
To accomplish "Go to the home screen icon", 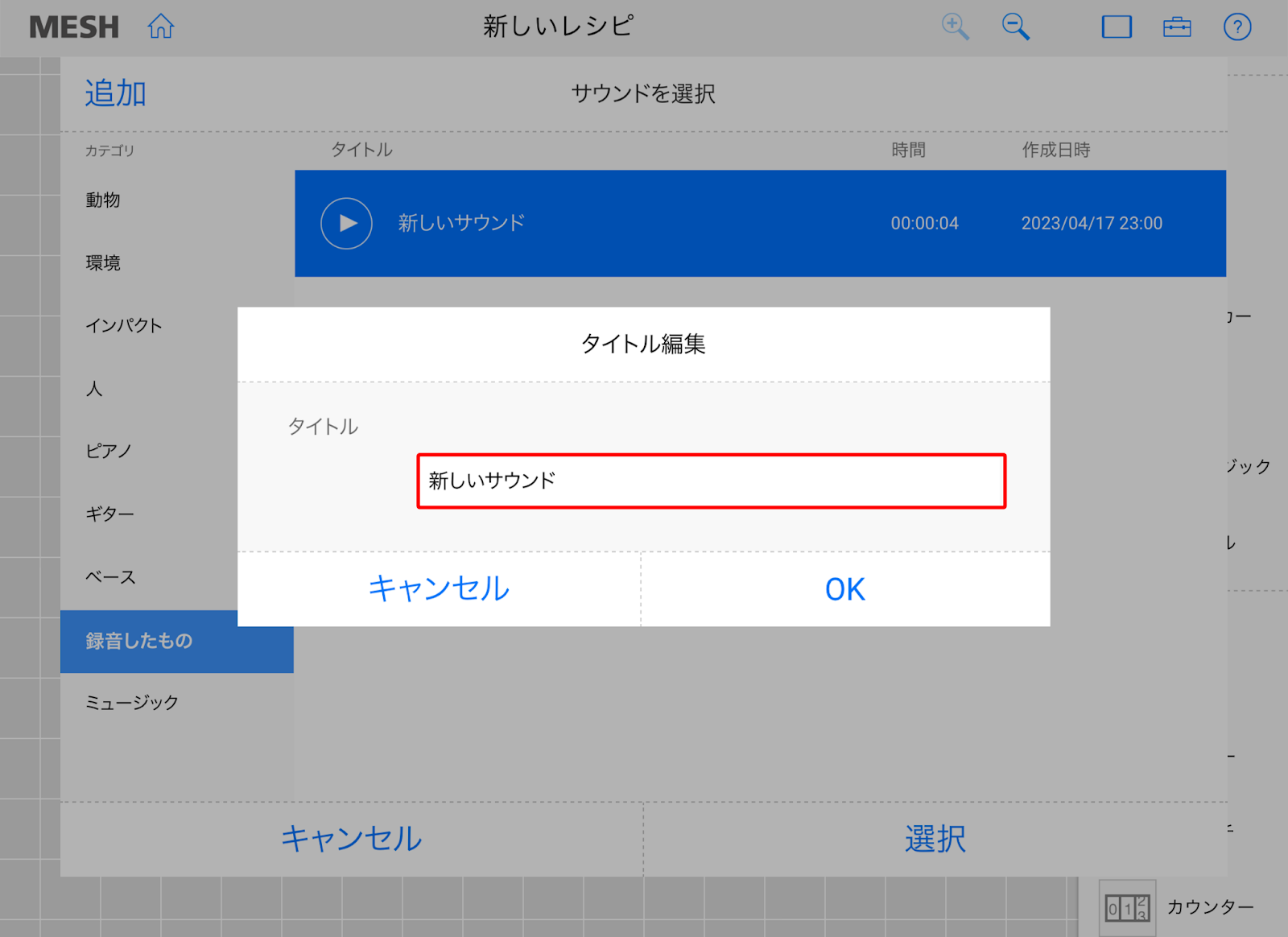I will [x=161, y=27].
